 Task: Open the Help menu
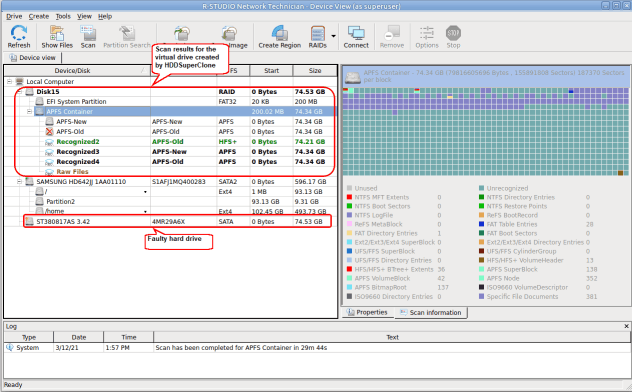click(105, 16)
